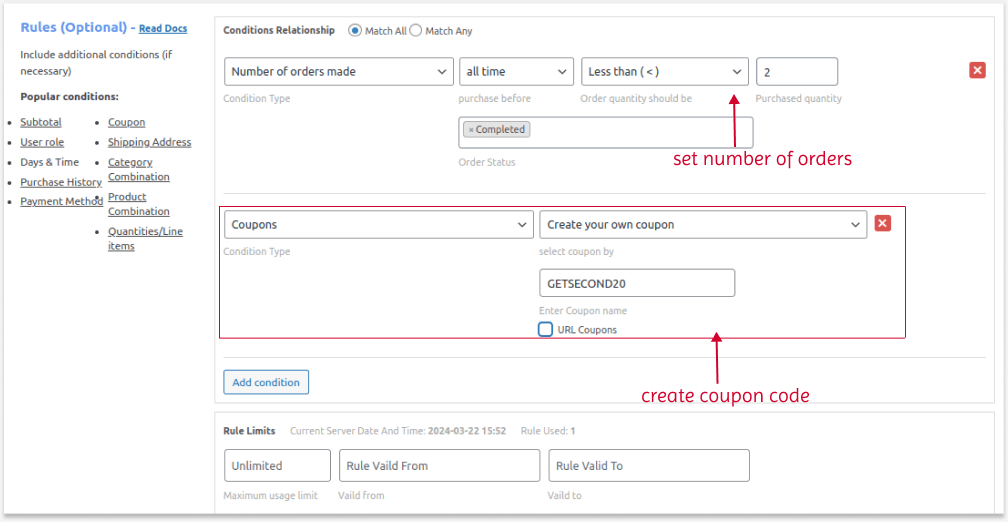Select the Shipping Address condition link
1008x522 pixels.
(149, 142)
